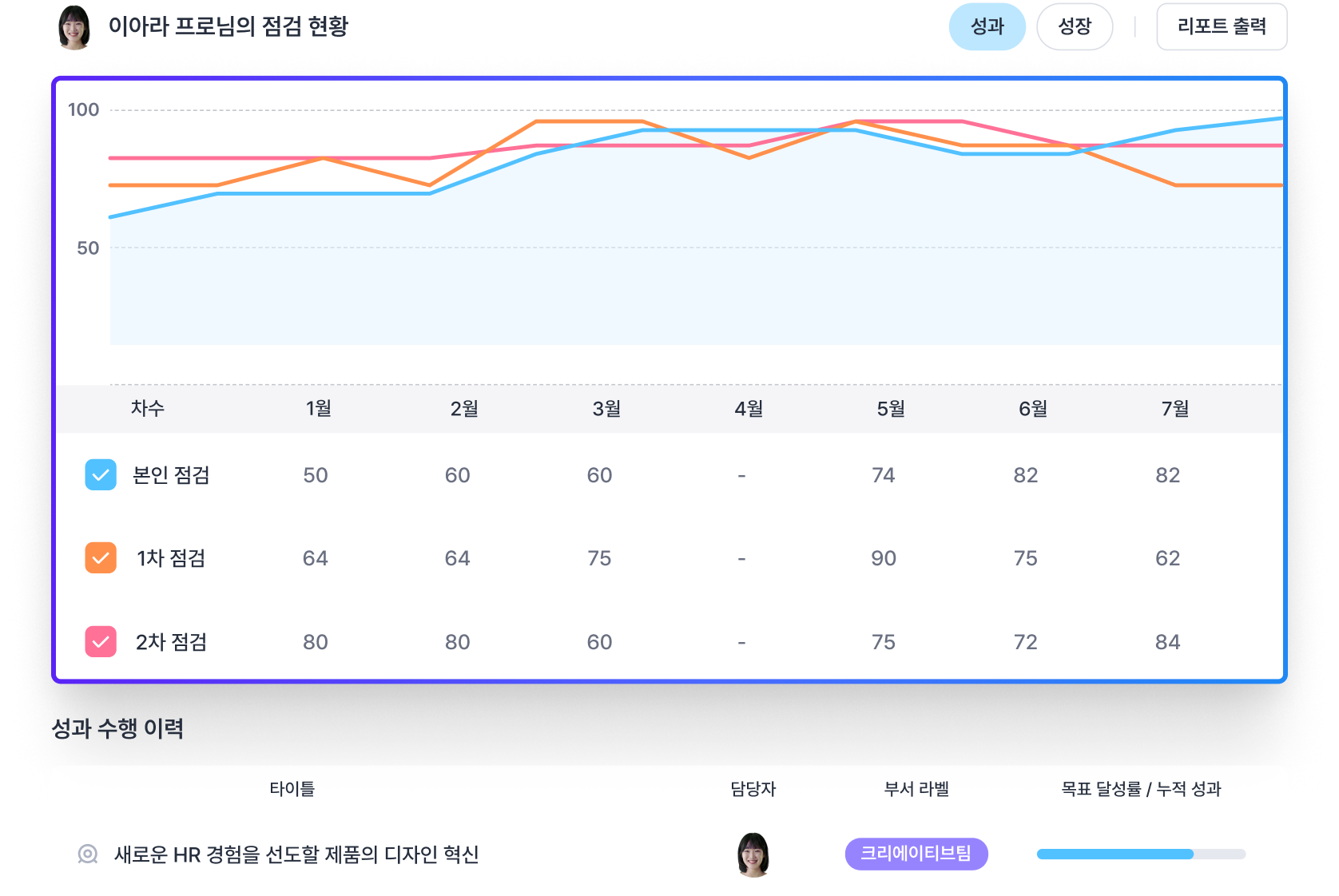Switch to the 성과 tab
Image resolution: width=1339 pixels, height=896 pixels.
click(987, 26)
